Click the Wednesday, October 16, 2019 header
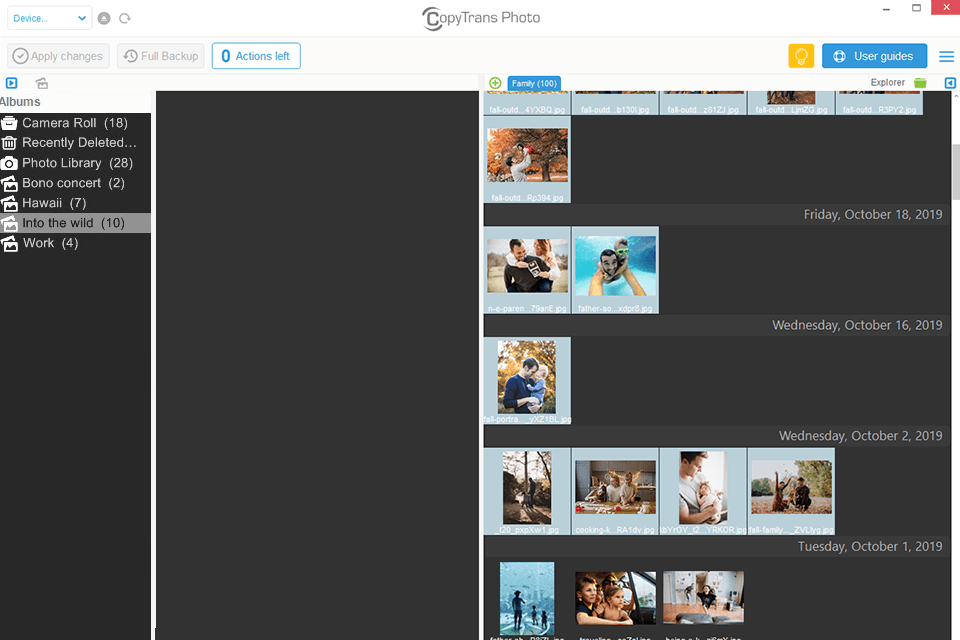This screenshot has width=960, height=640. tap(857, 325)
